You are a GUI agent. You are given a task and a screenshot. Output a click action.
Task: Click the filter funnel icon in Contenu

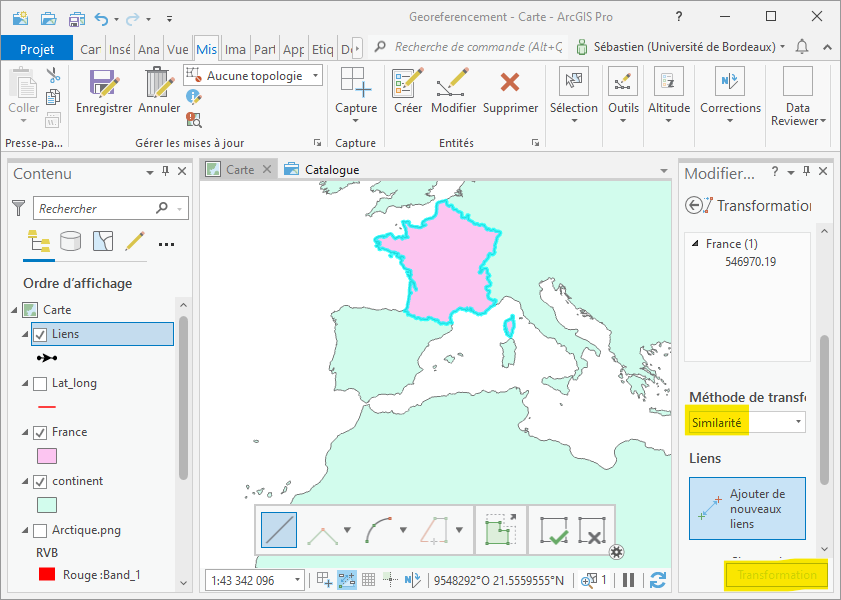click(x=18, y=208)
